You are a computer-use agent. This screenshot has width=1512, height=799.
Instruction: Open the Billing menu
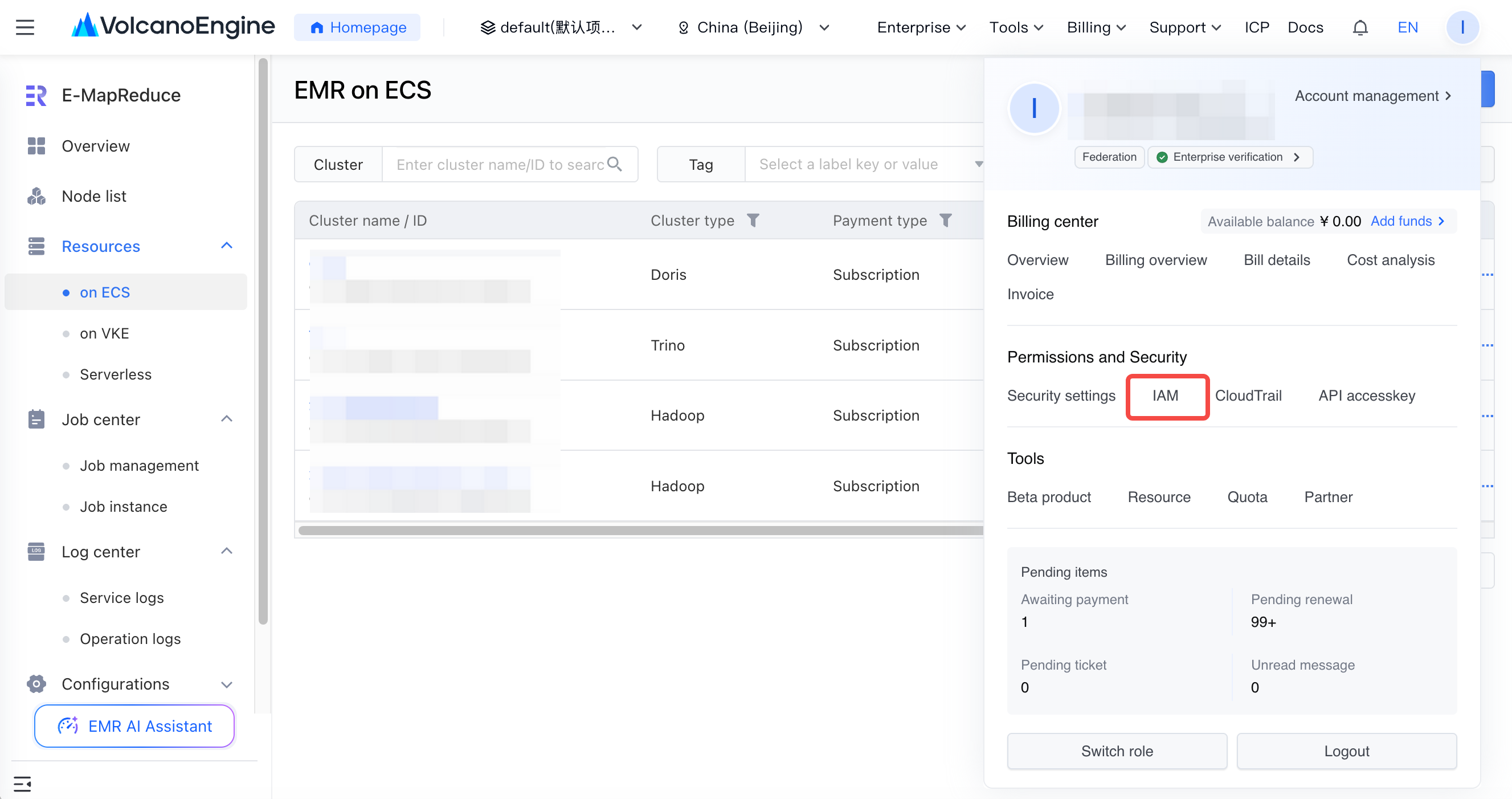point(1096,27)
